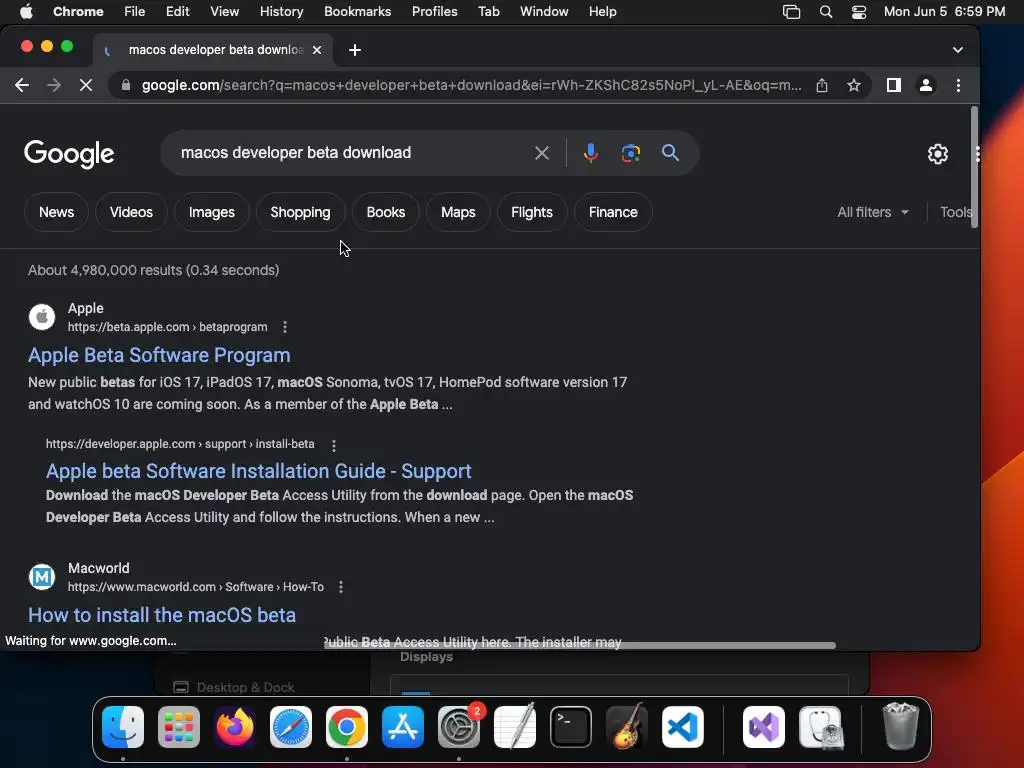The height and width of the screenshot is (768, 1024).
Task: Open more options for beta.apple.com result
Action: 285,327
